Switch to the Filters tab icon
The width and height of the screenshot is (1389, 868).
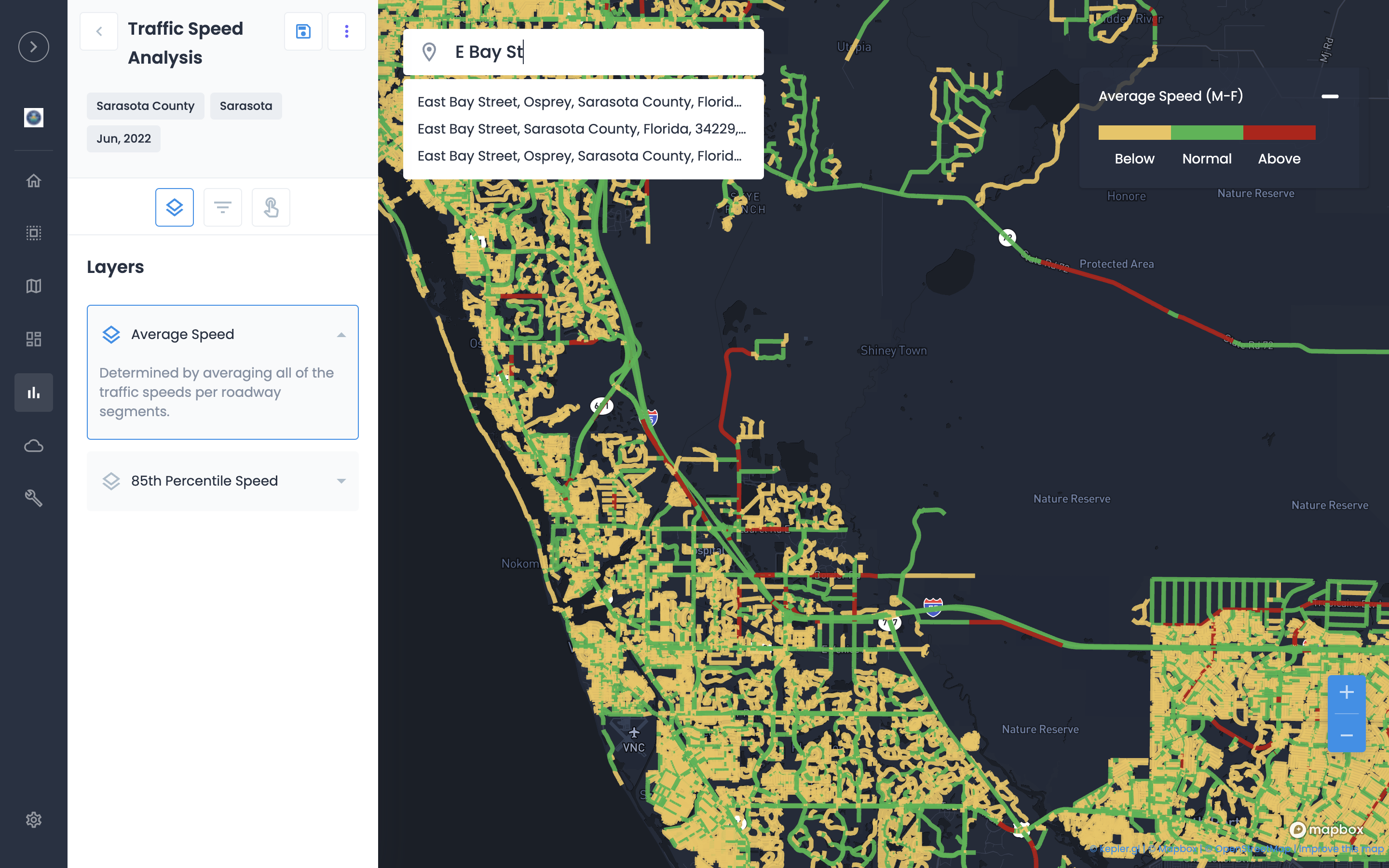223,207
